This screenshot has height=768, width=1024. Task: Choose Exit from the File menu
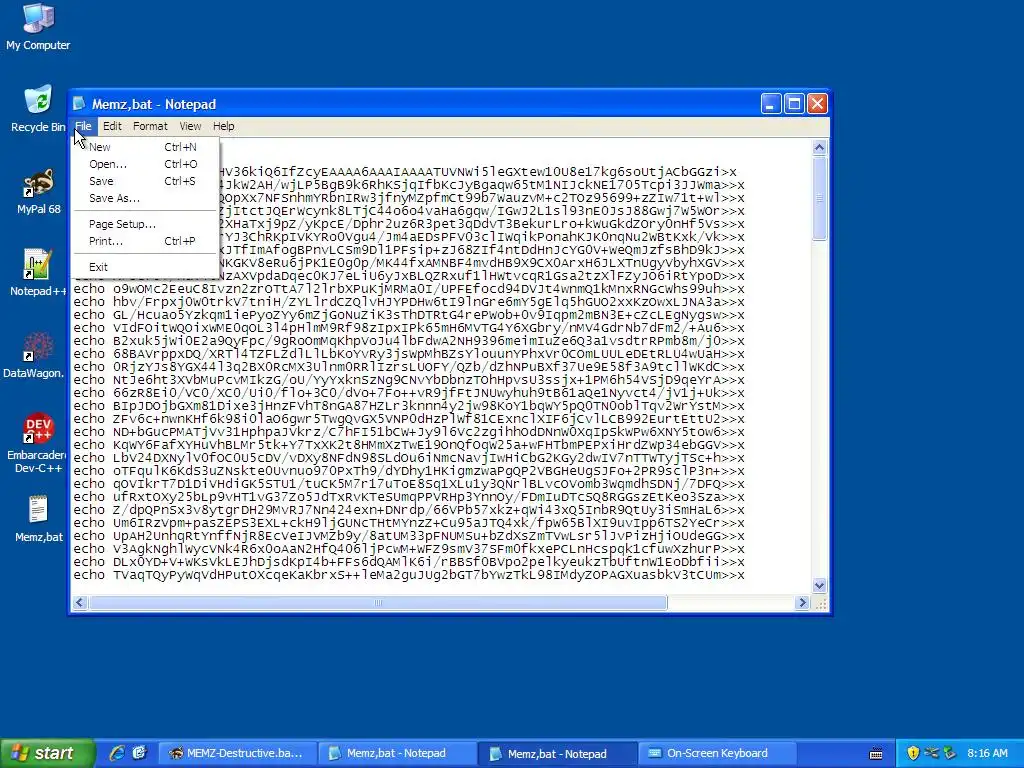[145, 266]
